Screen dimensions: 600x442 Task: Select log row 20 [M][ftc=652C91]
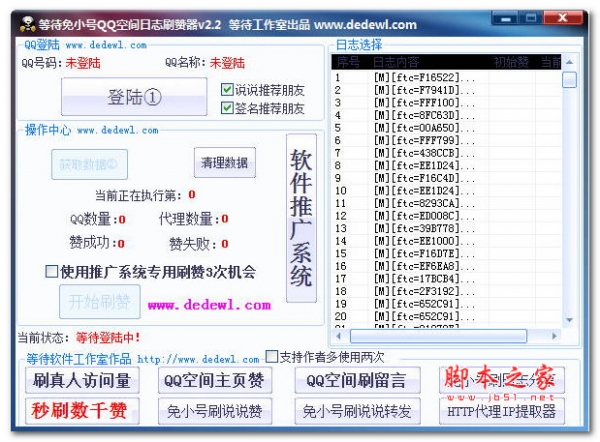tap(446, 316)
